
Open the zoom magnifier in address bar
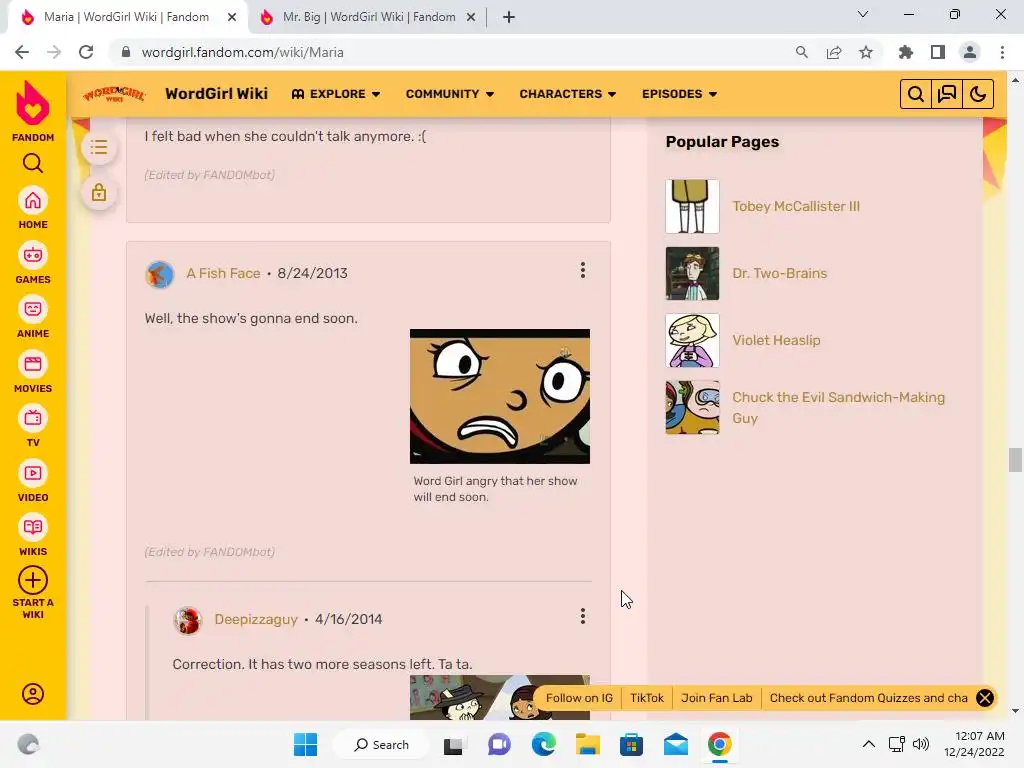pyautogui.click(x=802, y=52)
